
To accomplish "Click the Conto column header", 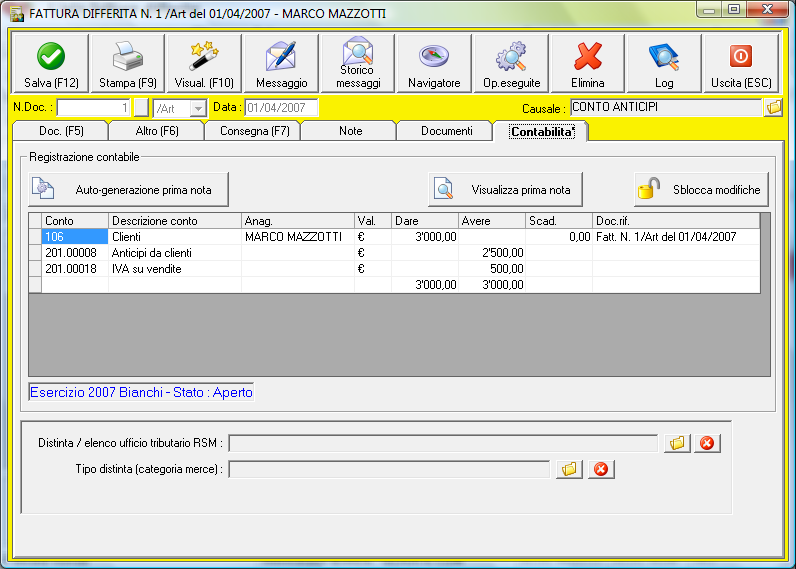I will (75, 221).
